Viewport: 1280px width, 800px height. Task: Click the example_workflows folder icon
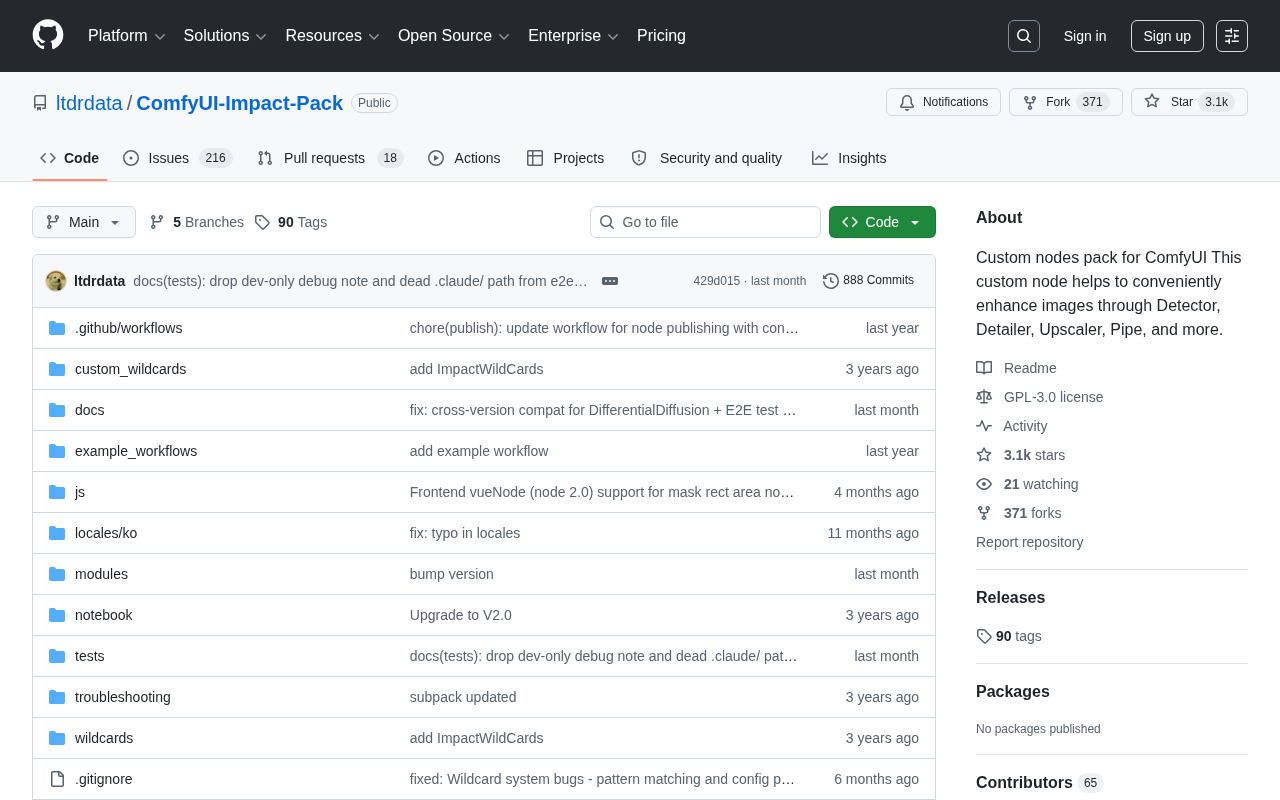(57, 451)
